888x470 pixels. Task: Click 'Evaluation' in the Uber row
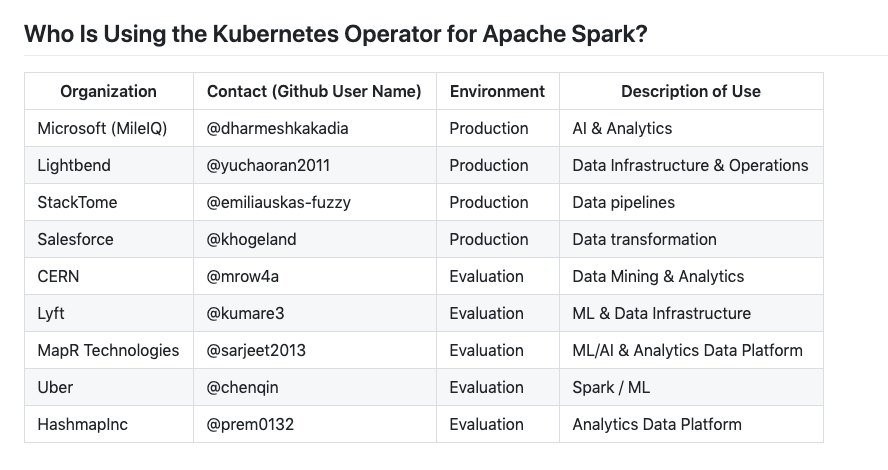(486, 387)
